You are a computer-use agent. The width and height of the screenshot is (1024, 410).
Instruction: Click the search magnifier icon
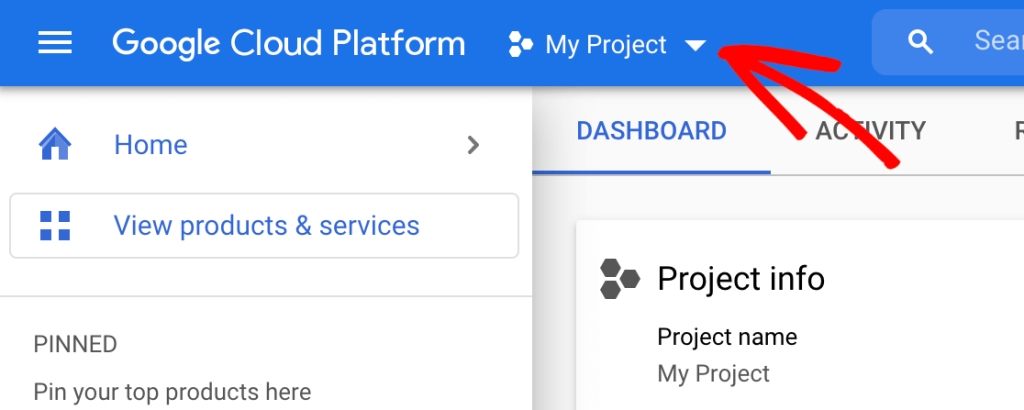point(919,42)
